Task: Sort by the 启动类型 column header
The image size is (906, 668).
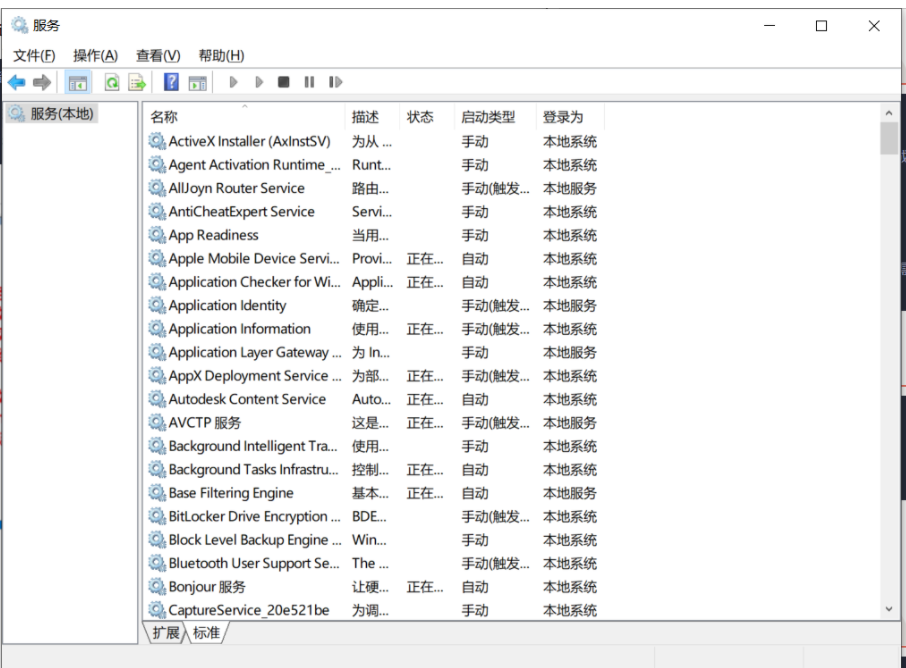Action: pyautogui.click(x=495, y=117)
